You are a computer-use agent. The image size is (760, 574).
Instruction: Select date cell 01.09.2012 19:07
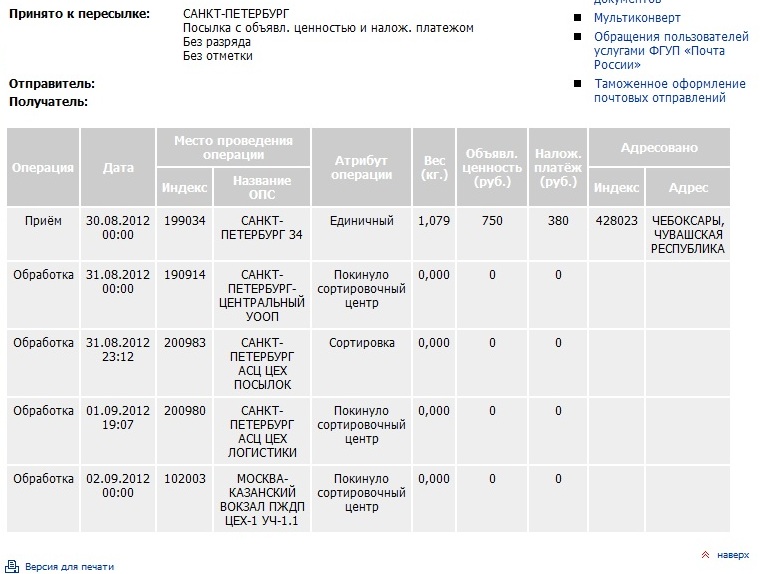click(x=118, y=430)
